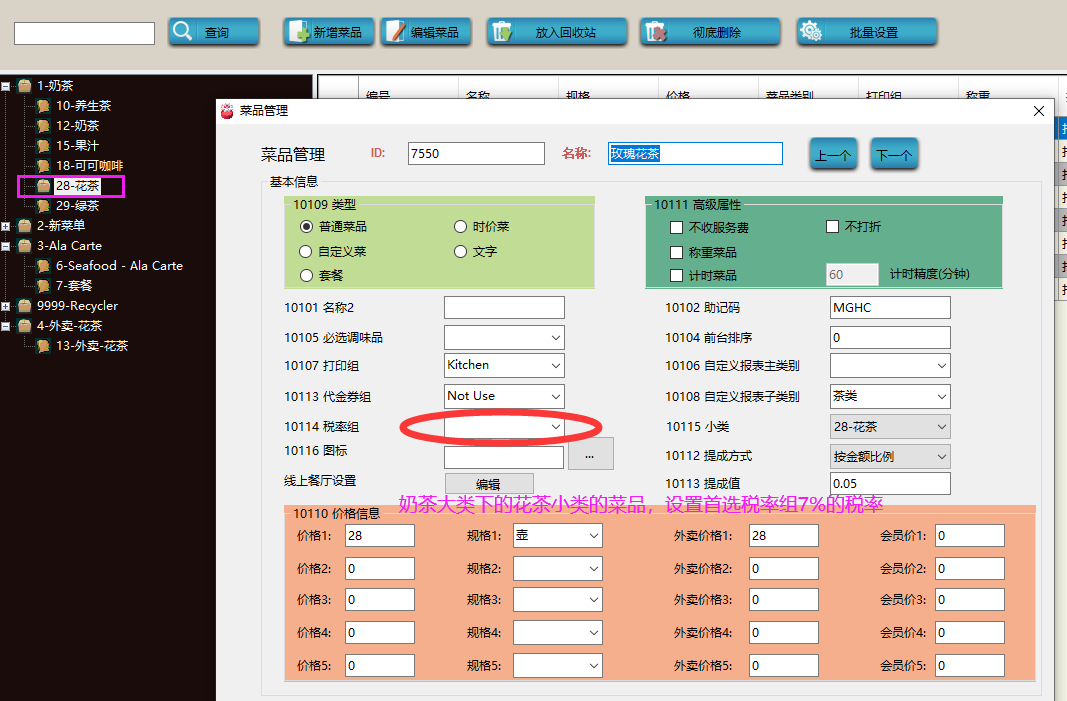The width and height of the screenshot is (1067, 701).
Task: Collapse the 3-Ala Carte tree node
Action: pos(5,246)
